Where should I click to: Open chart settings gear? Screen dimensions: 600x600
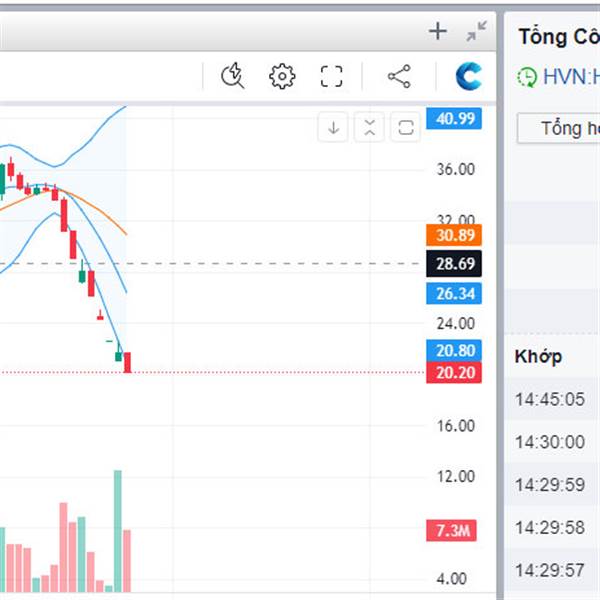point(282,76)
